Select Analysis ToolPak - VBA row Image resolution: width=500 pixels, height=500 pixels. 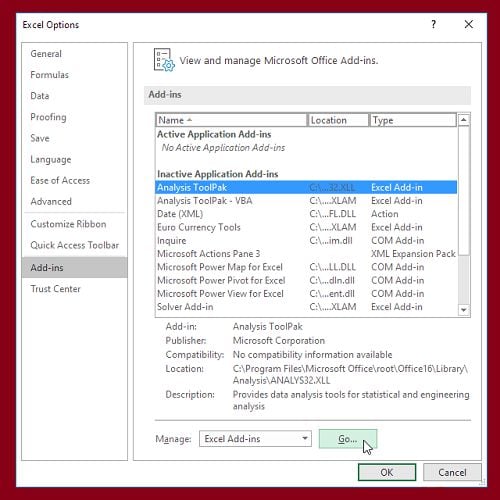point(306,201)
